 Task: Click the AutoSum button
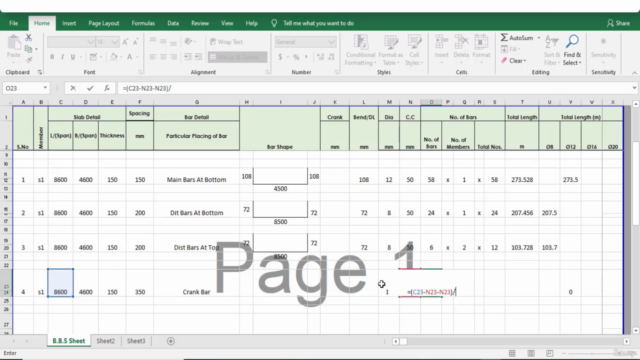tap(517, 38)
